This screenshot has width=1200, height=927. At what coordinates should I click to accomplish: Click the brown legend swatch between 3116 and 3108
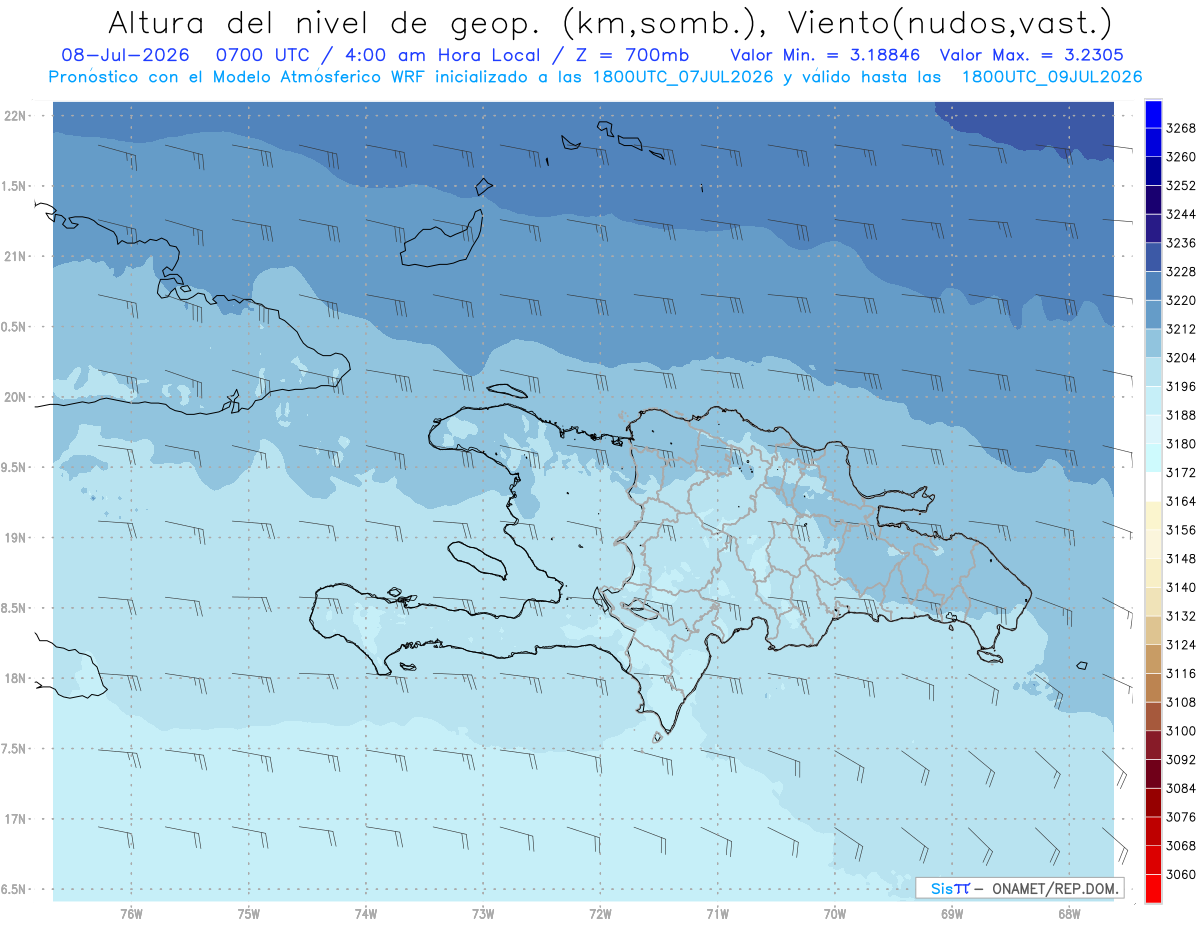pos(1152,687)
